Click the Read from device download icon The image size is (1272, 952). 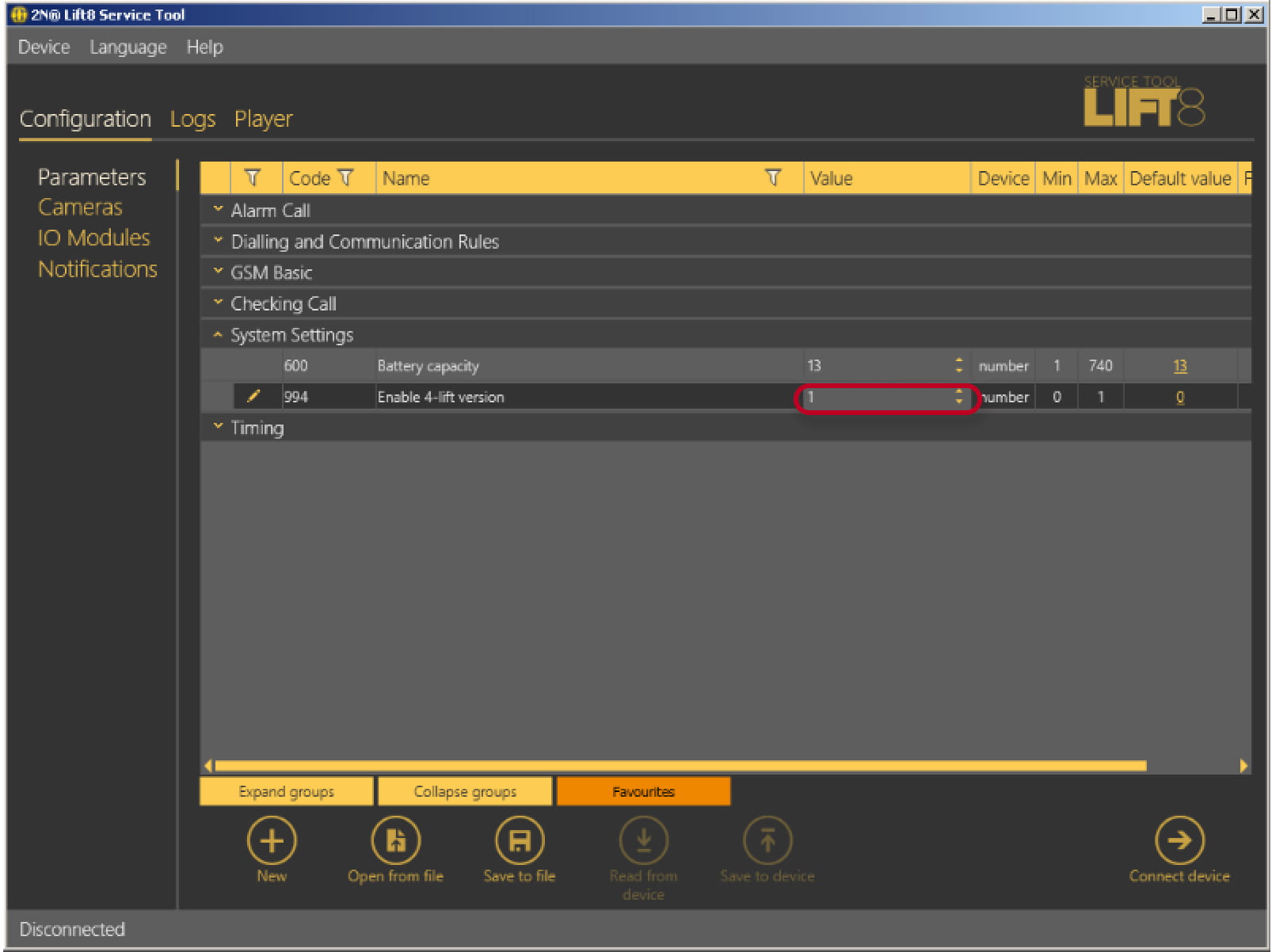click(x=643, y=840)
